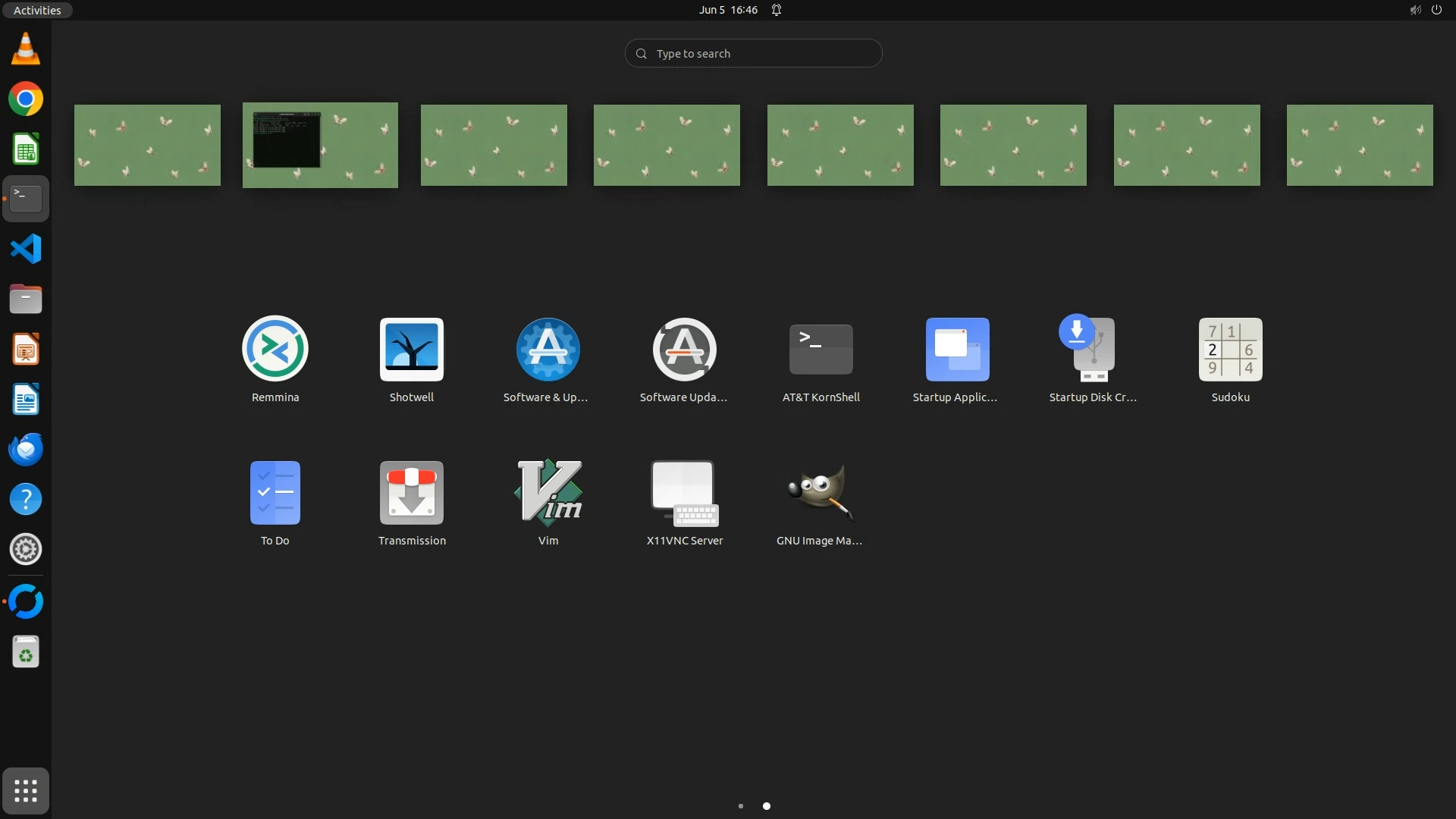Screen dimensions: 1456x819
Task: Launch X11VNC Server
Action: click(x=684, y=493)
